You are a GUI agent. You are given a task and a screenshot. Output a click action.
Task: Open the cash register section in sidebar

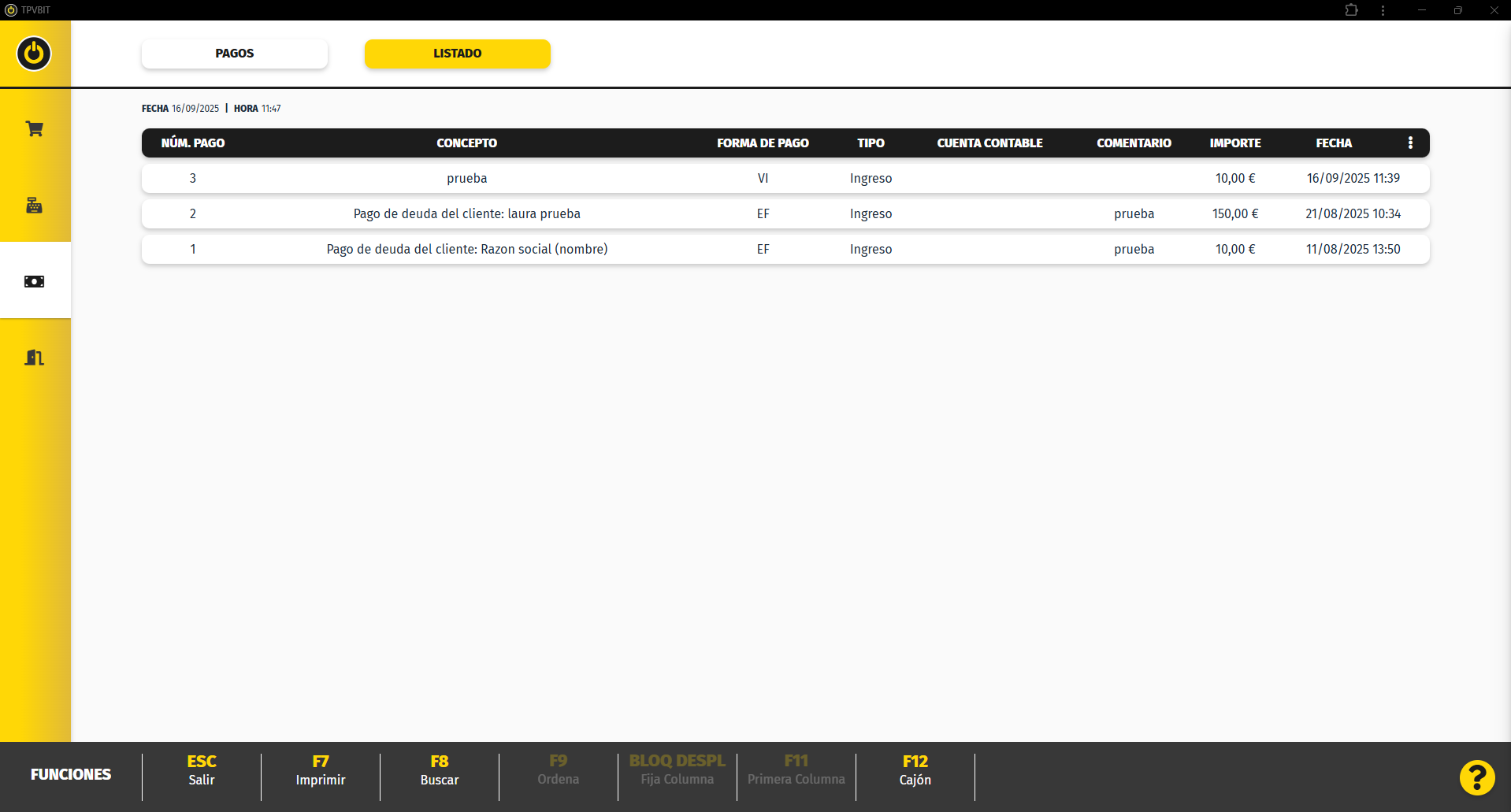[34, 205]
